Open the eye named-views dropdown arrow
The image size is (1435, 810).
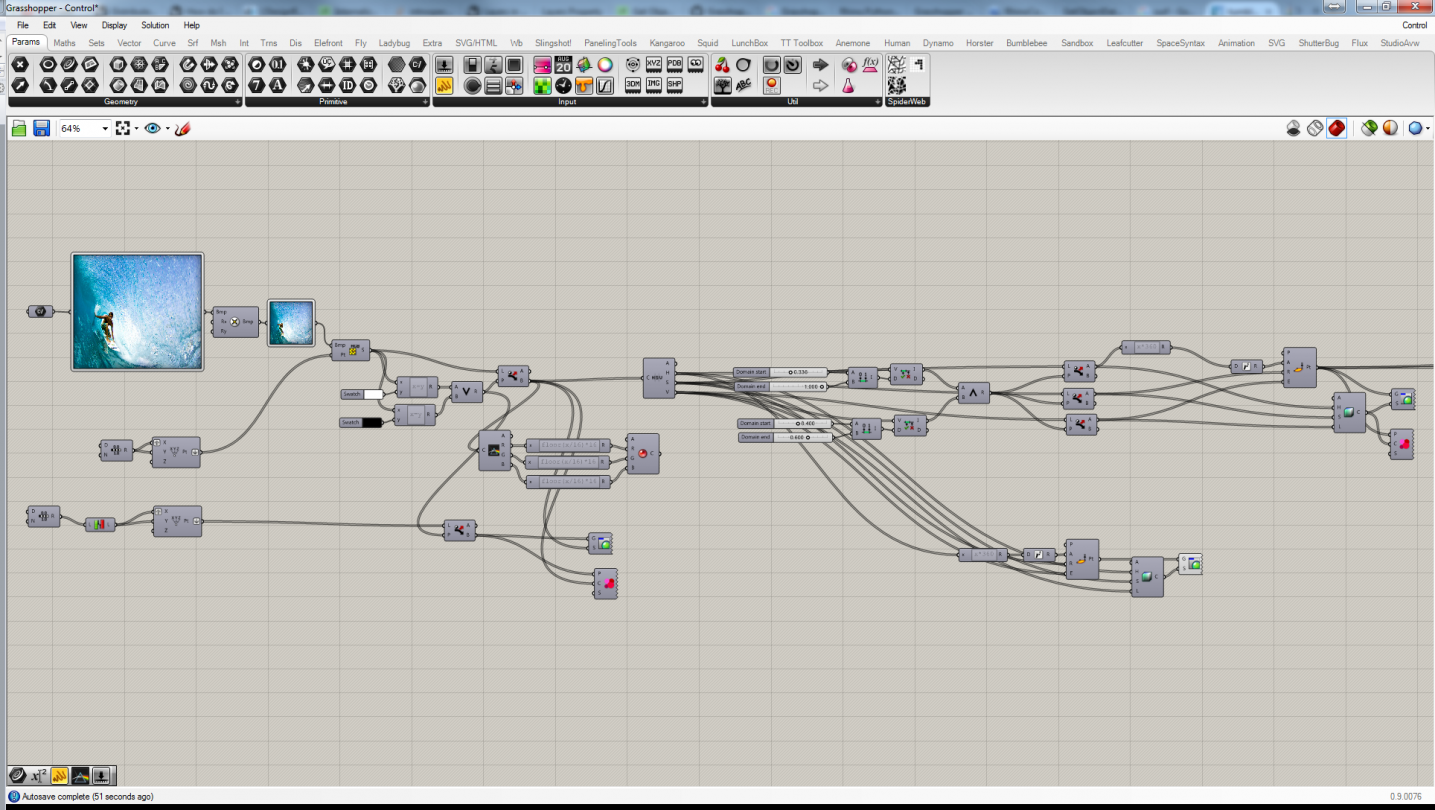(x=167, y=129)
